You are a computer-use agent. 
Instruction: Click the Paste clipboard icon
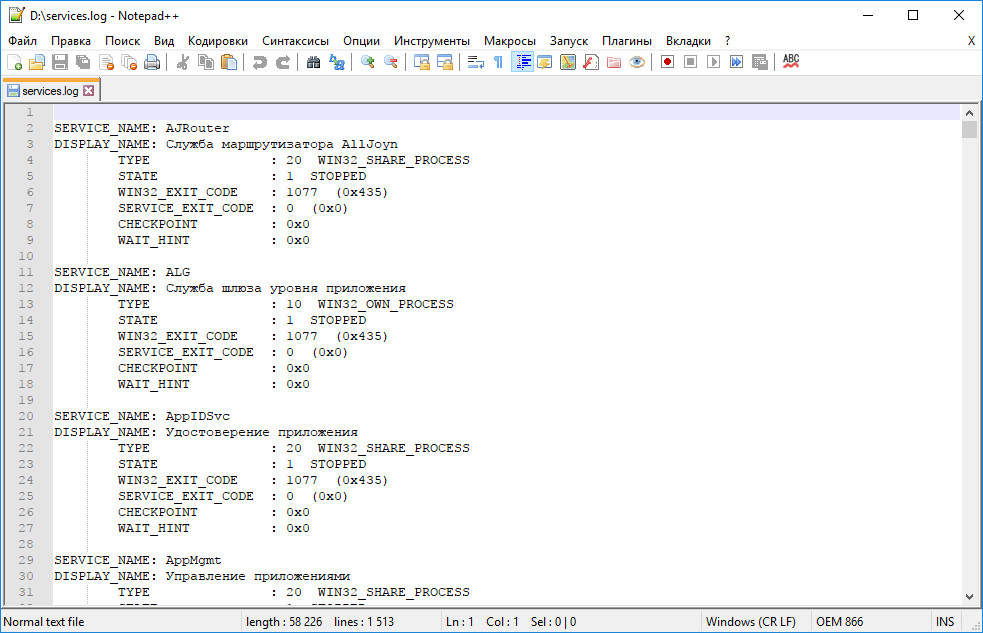point(229,62)
